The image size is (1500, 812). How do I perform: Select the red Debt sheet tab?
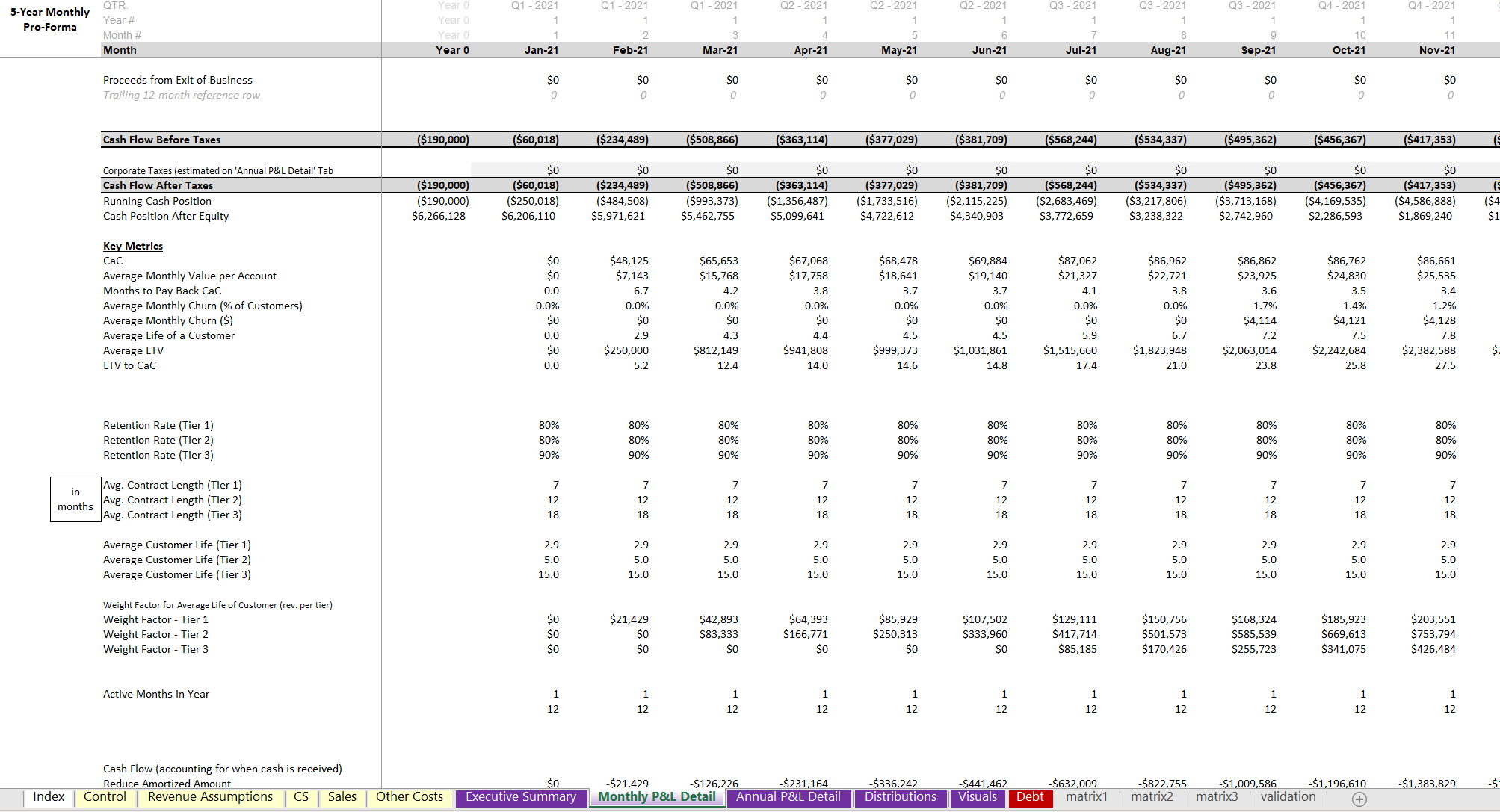point(1031,798)
